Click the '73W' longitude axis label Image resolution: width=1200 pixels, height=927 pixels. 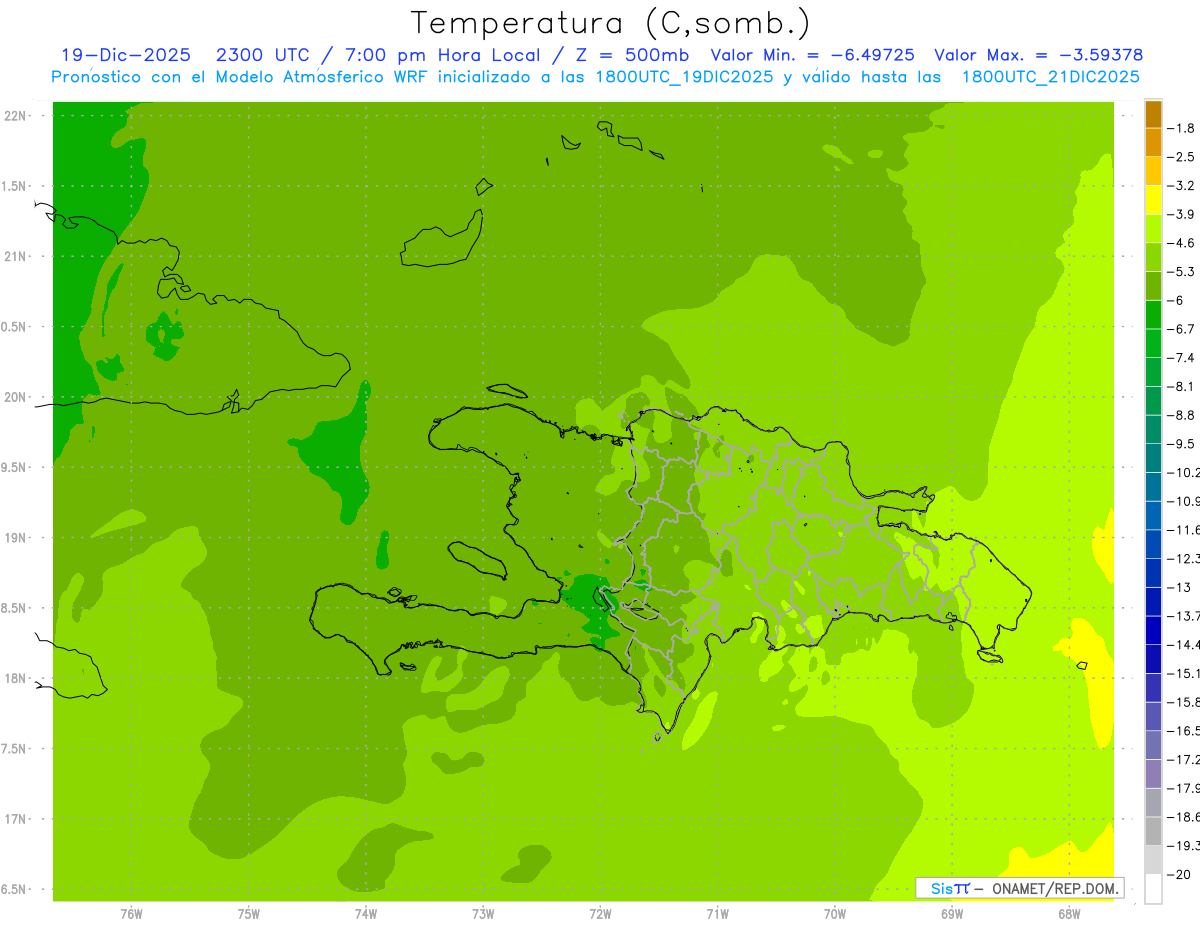click(483, 914)
